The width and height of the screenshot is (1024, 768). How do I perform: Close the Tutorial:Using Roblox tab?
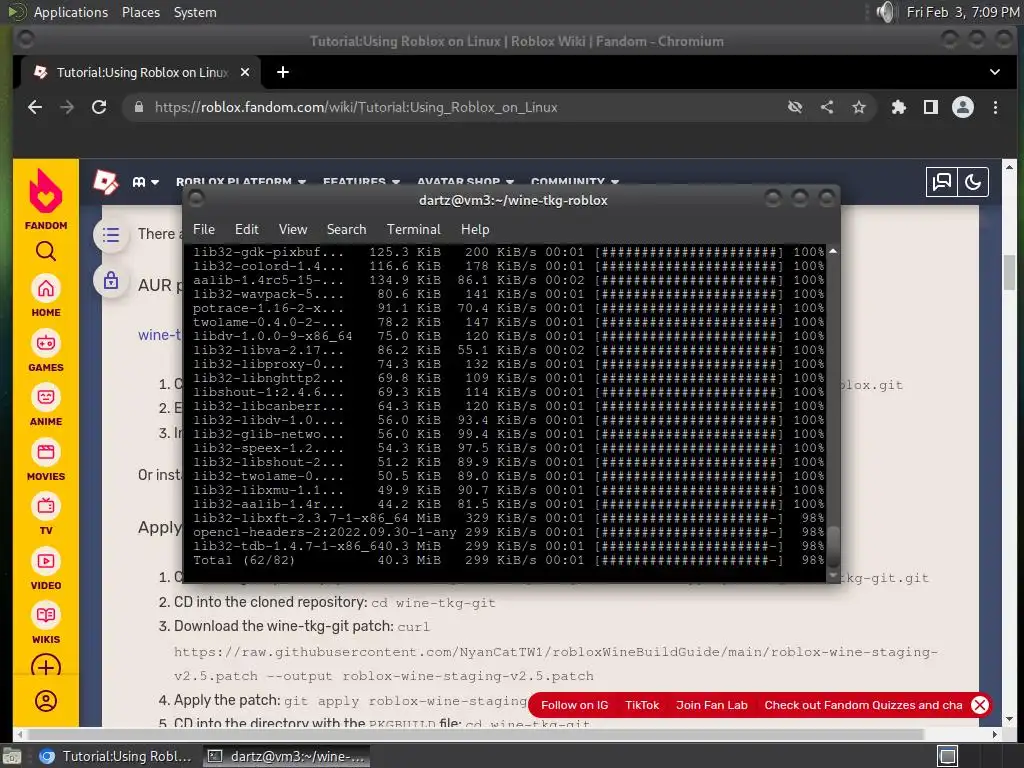pos(245,72)
